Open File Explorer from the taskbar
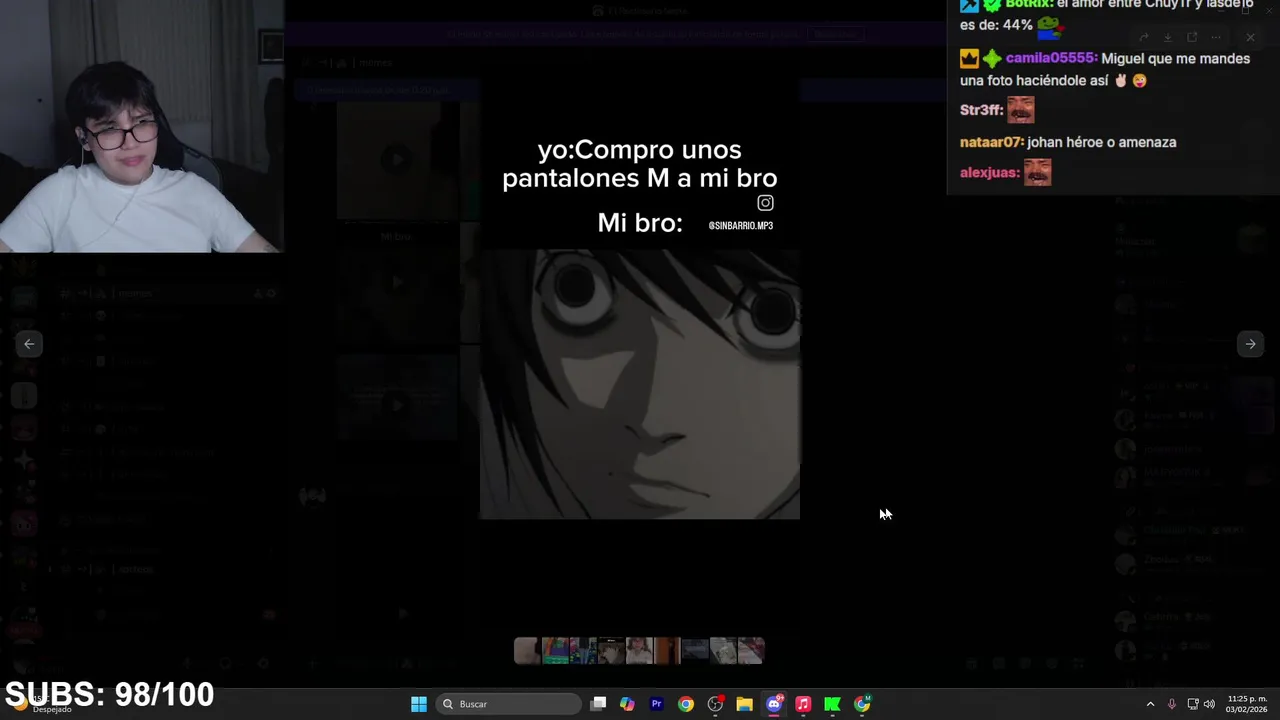Image resolution: width=1280 pixels, height=720 pixels. (744, 704)
